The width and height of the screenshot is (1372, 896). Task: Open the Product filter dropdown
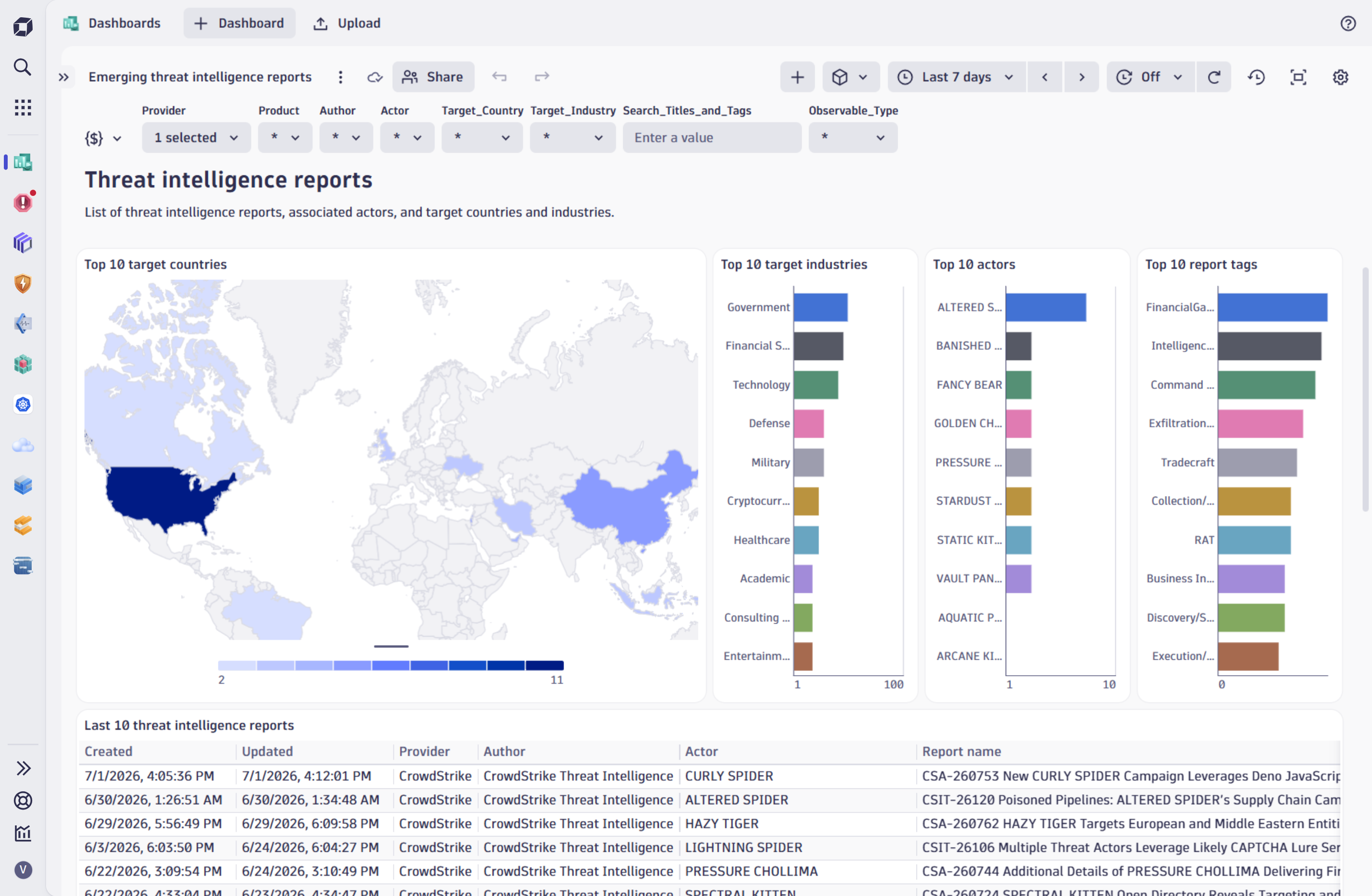tap(285, 137)
